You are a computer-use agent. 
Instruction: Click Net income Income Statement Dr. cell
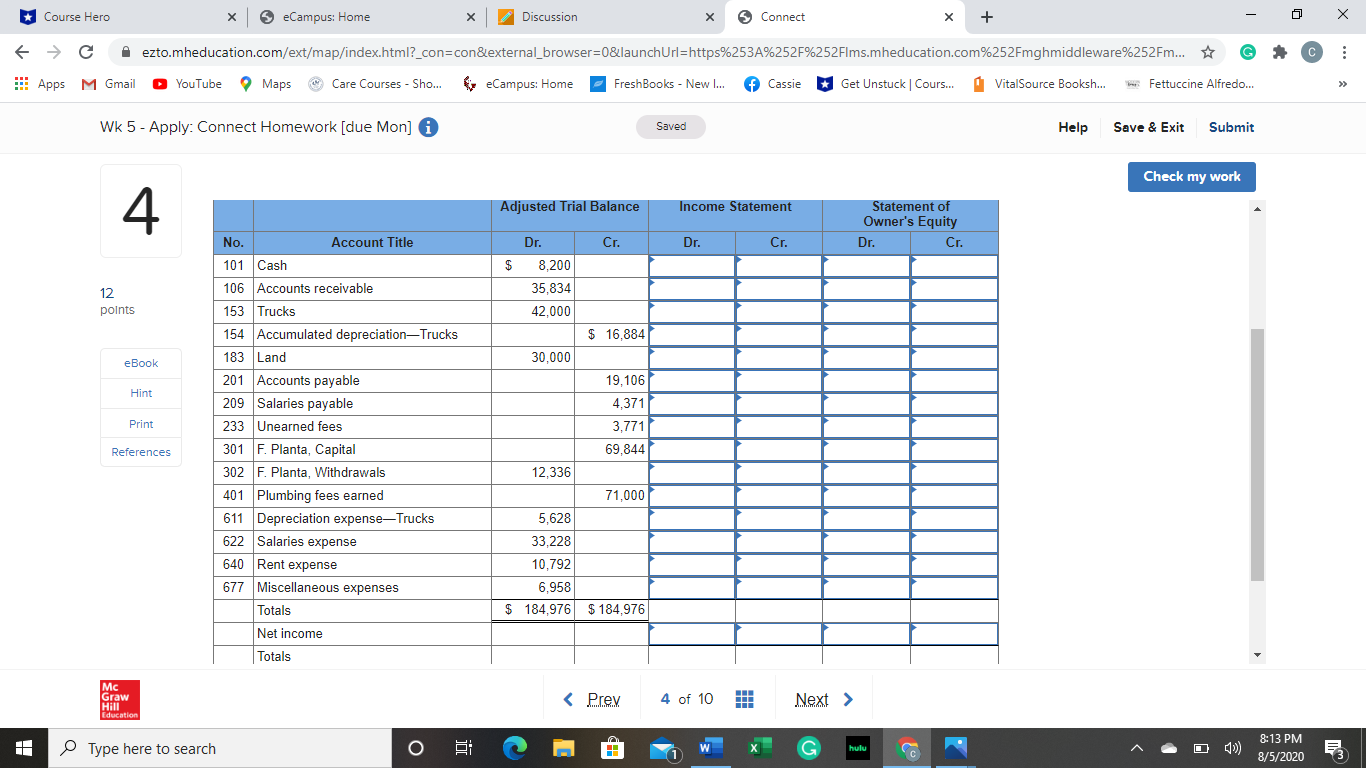692,633
